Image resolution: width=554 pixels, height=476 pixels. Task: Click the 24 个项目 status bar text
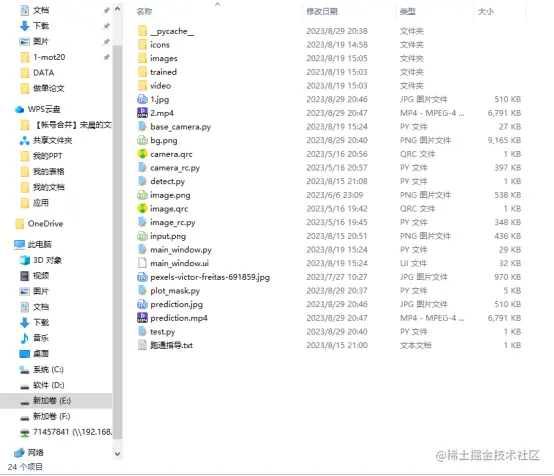(x=25, y=467)
